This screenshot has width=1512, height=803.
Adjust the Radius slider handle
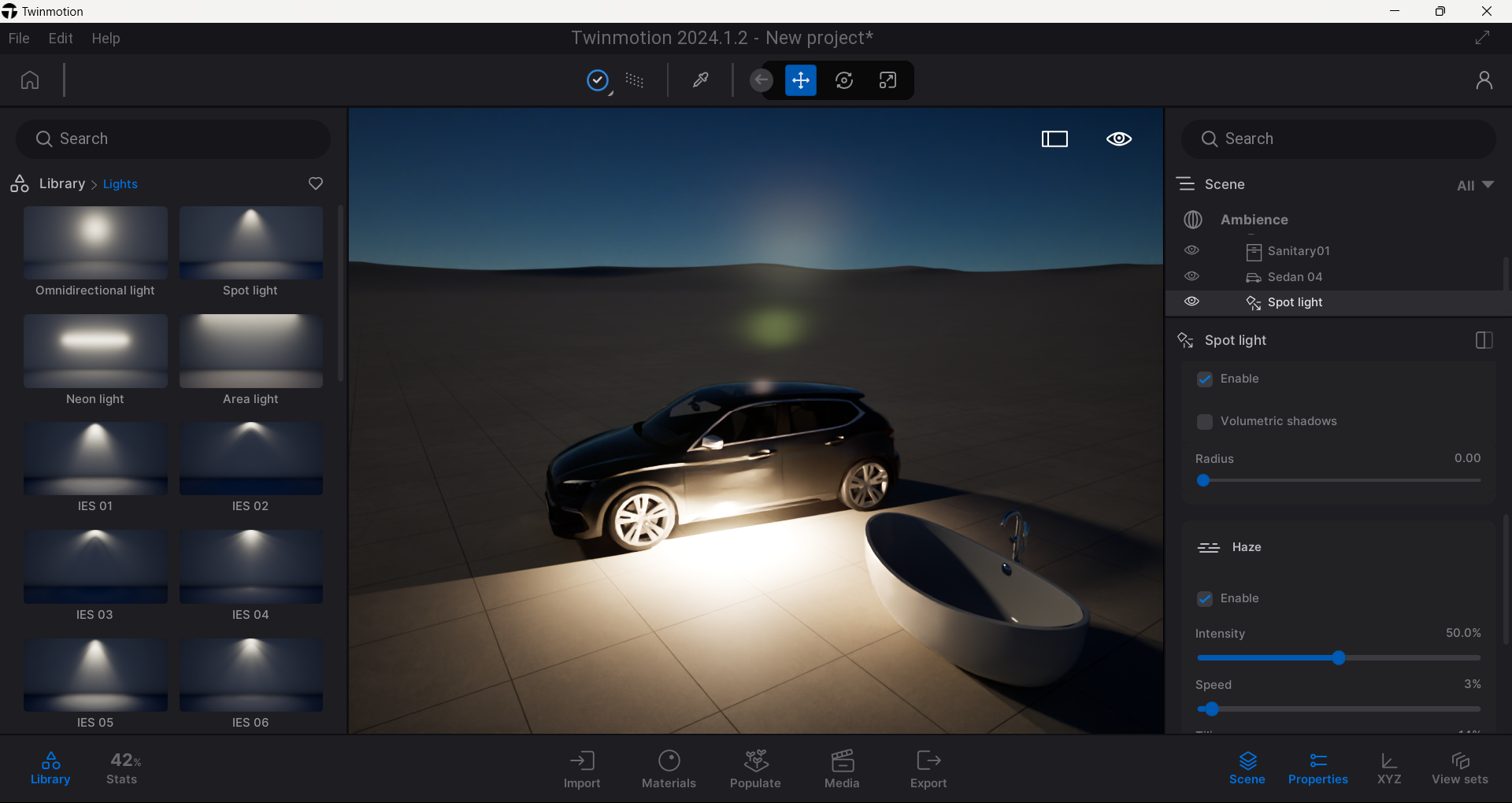click(1203, 480)
